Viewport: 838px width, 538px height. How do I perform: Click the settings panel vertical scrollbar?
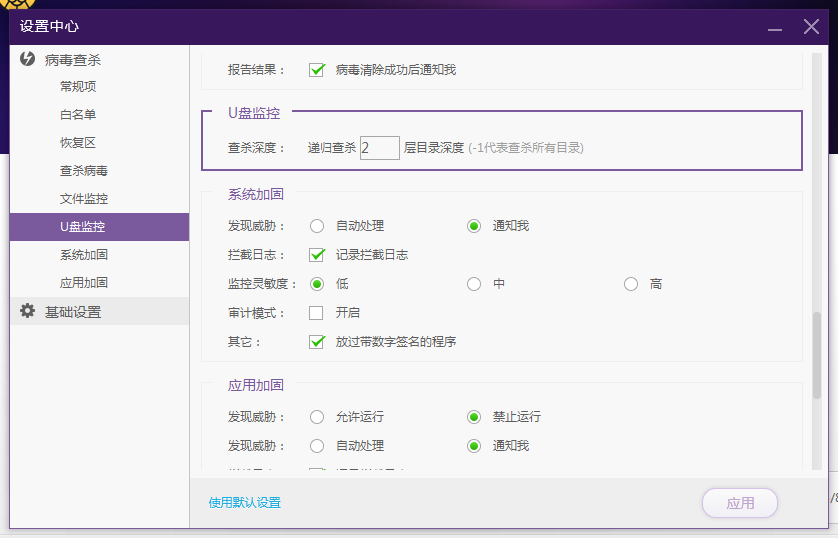point(816,355)
